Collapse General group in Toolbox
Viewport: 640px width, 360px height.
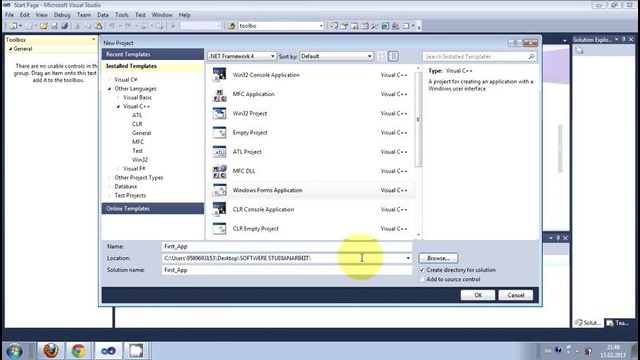click(11, 49)
